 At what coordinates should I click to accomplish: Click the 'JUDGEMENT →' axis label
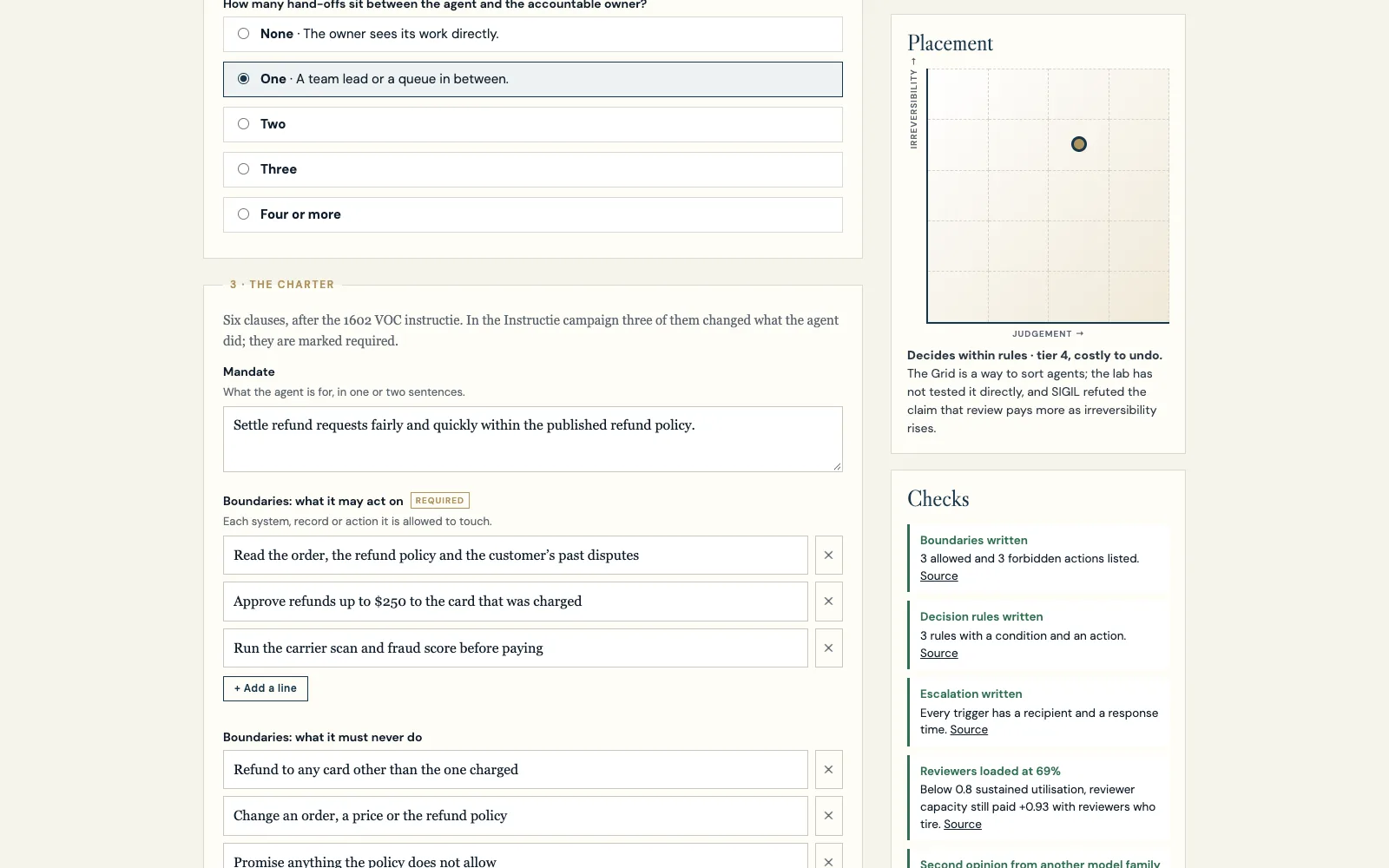pos(1047,334)
